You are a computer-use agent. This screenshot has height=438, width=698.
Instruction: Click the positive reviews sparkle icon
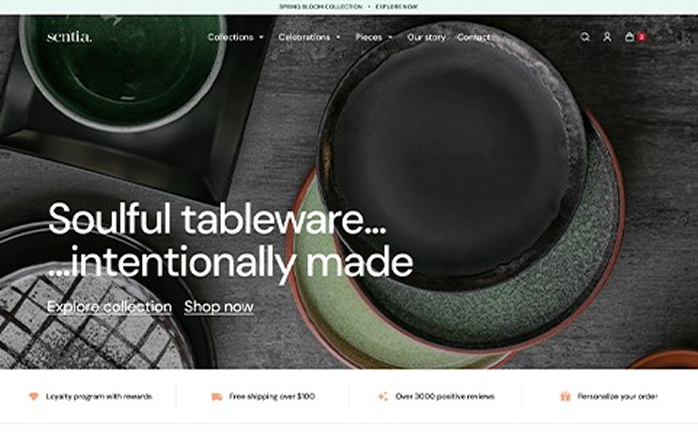(383, 396)
